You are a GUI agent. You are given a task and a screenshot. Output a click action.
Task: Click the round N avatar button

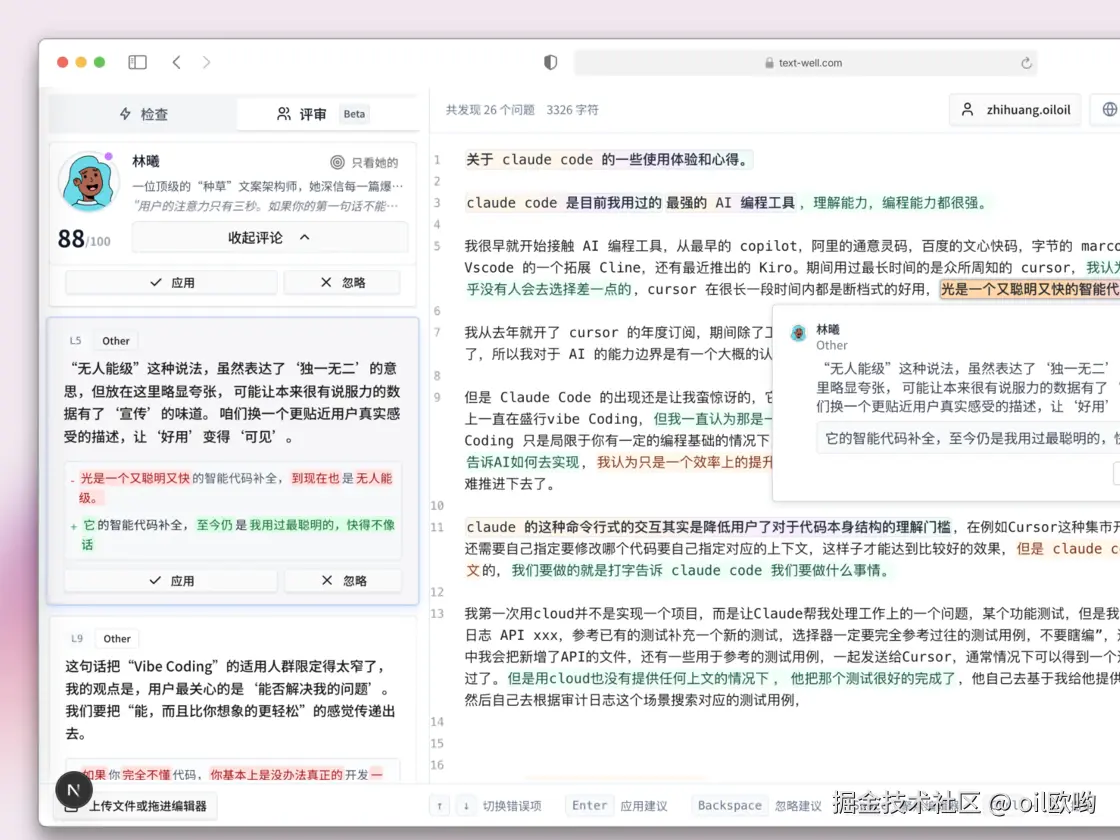[74, 790]
